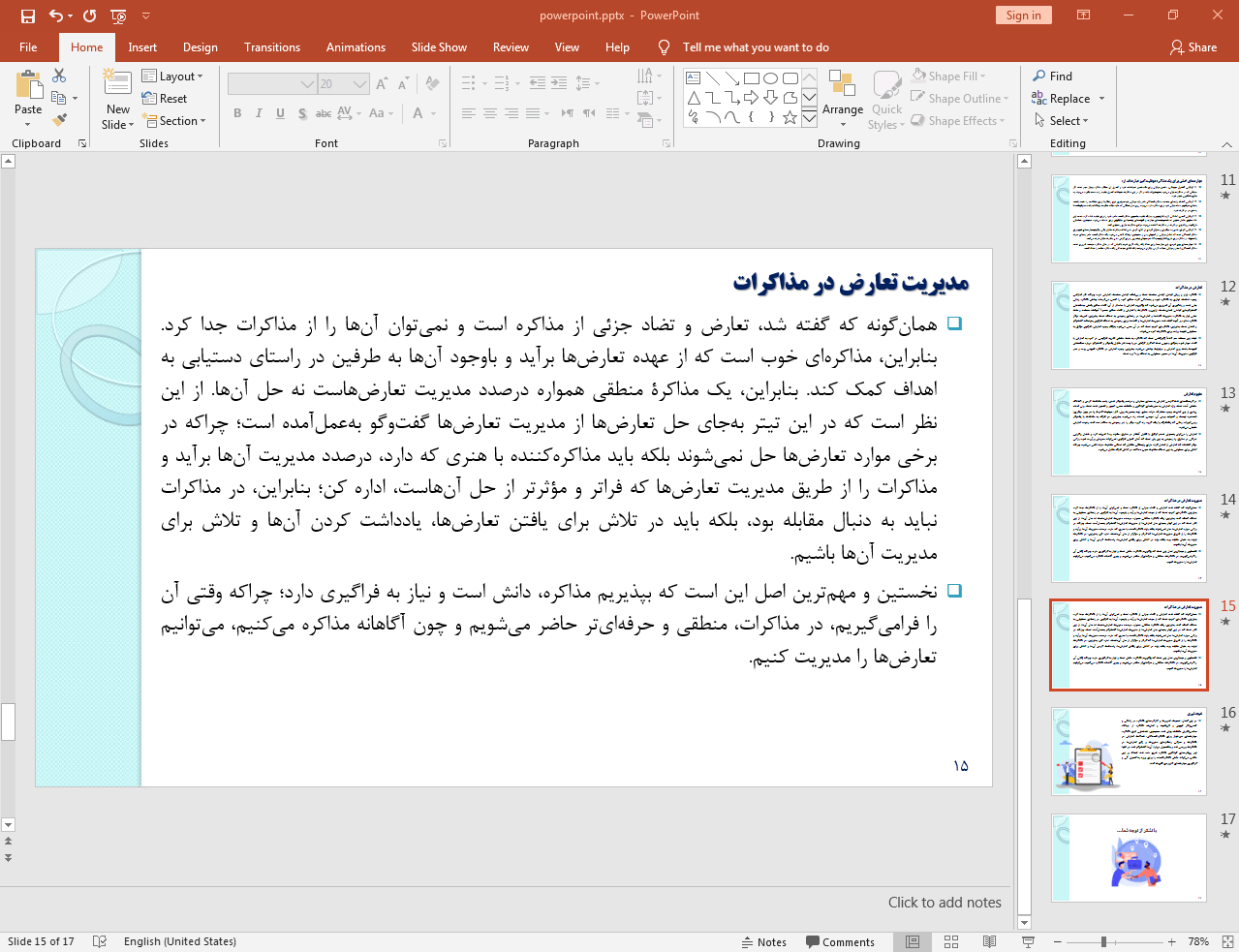The height and width of the screenshot is (952, 1239).
Task: Toggle underline on selected text
Action: coord(279,113)
